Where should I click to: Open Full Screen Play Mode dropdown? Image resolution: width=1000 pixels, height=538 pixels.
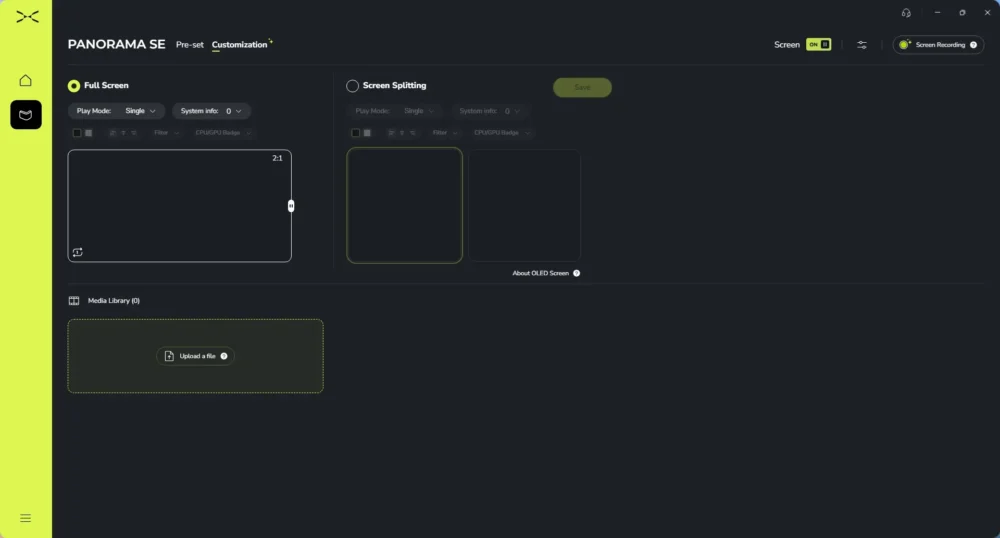(116, 111)
